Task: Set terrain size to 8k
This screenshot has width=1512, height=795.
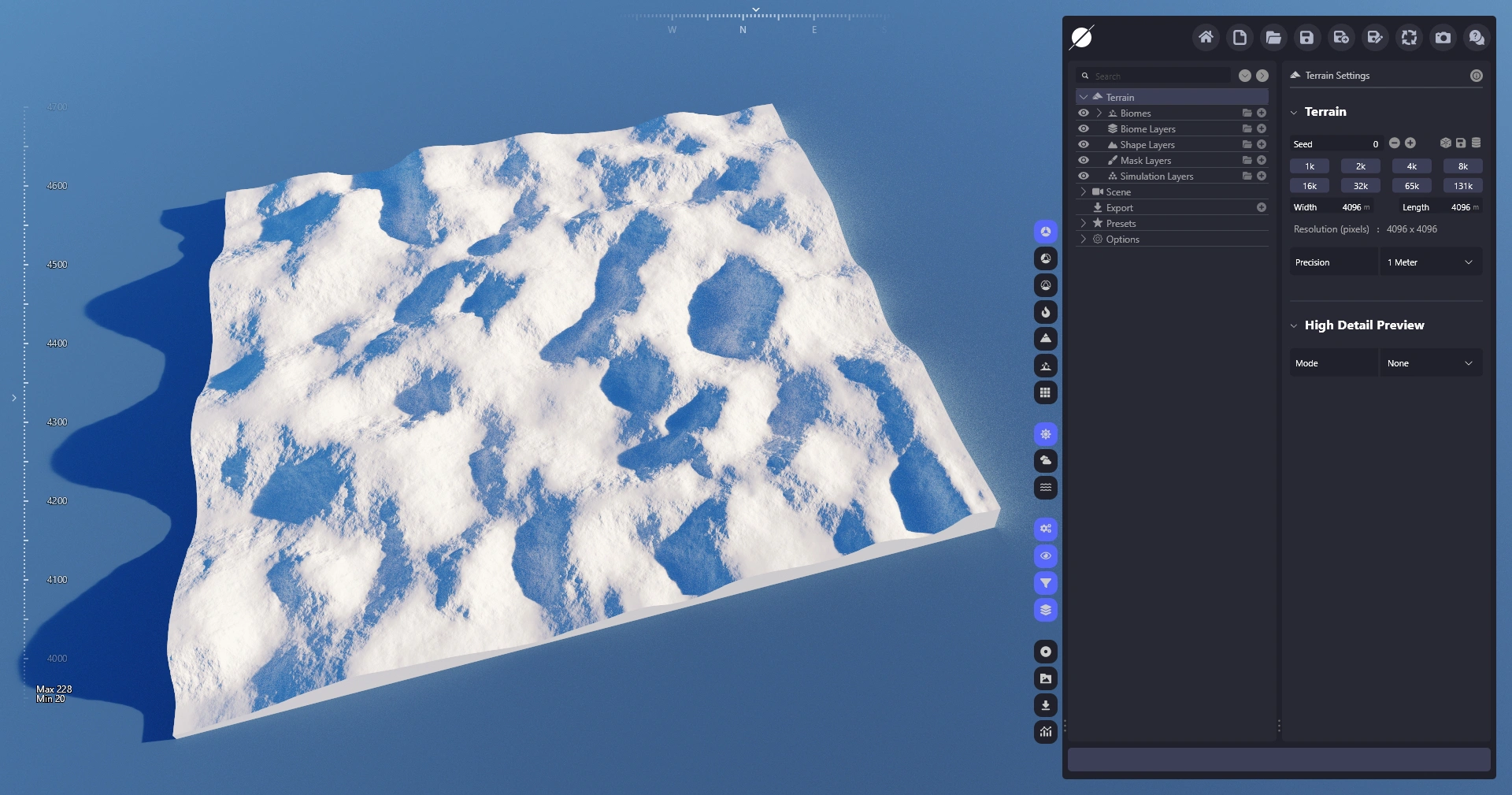Action: click(x=1462, y=166)
